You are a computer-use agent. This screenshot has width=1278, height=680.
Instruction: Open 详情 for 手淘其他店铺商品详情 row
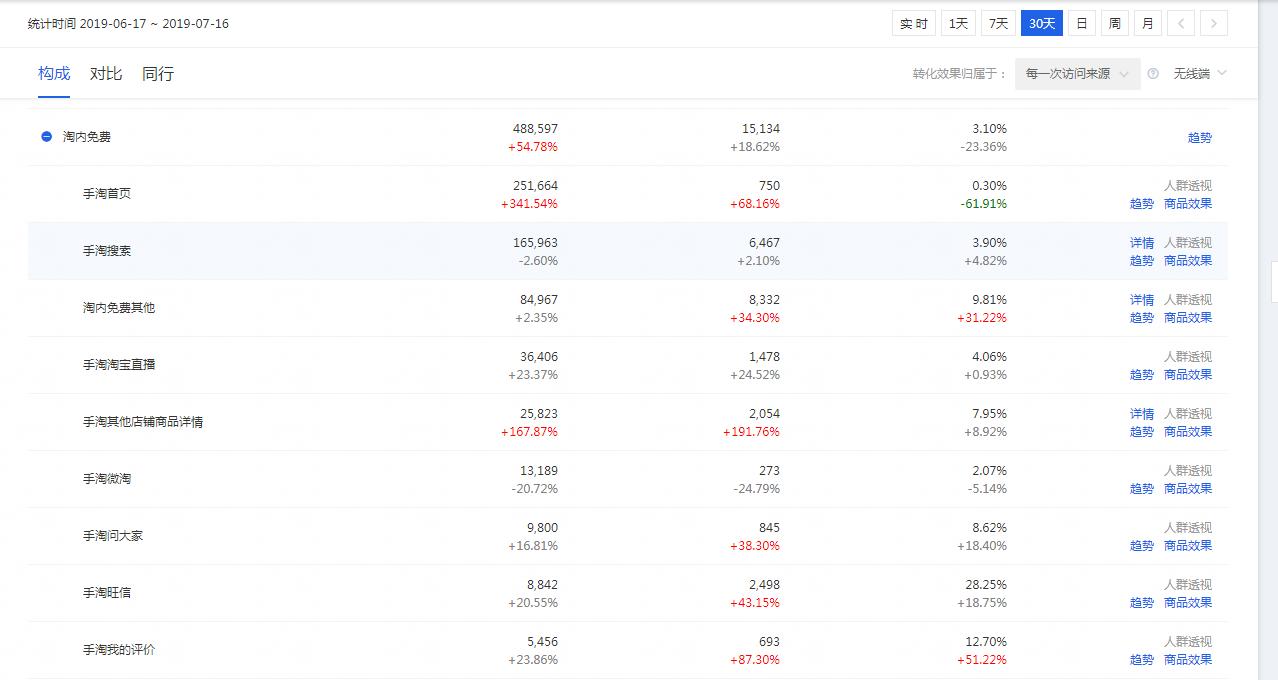[x=1142, y=414]
